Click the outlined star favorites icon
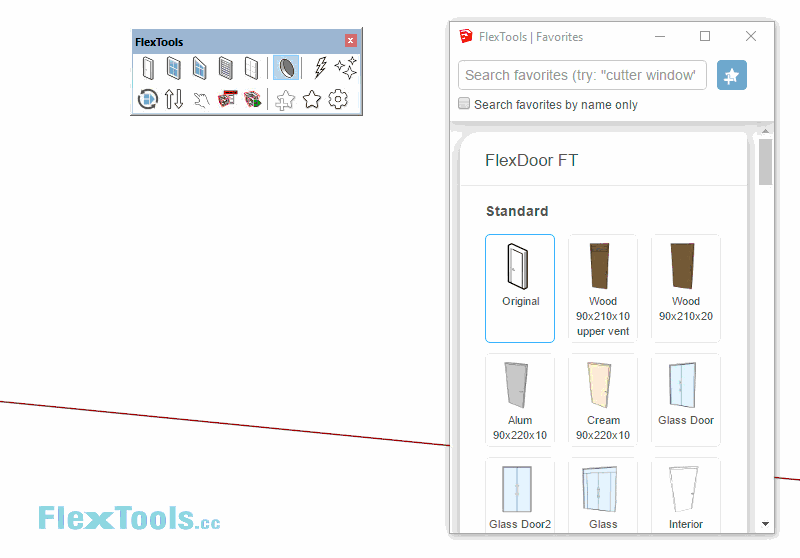 coord(312,99)
